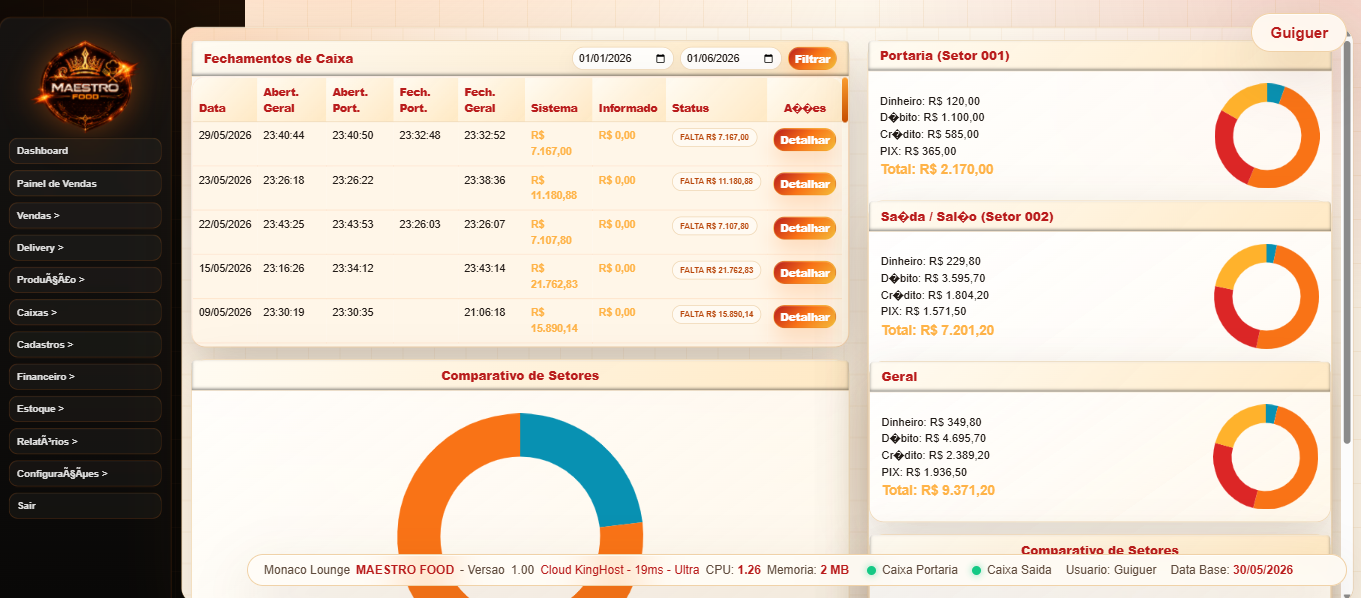Open Painel de Vendas in sidebar
The image size is (1361, 598).
pyautogui.click(x=85, y=183)
